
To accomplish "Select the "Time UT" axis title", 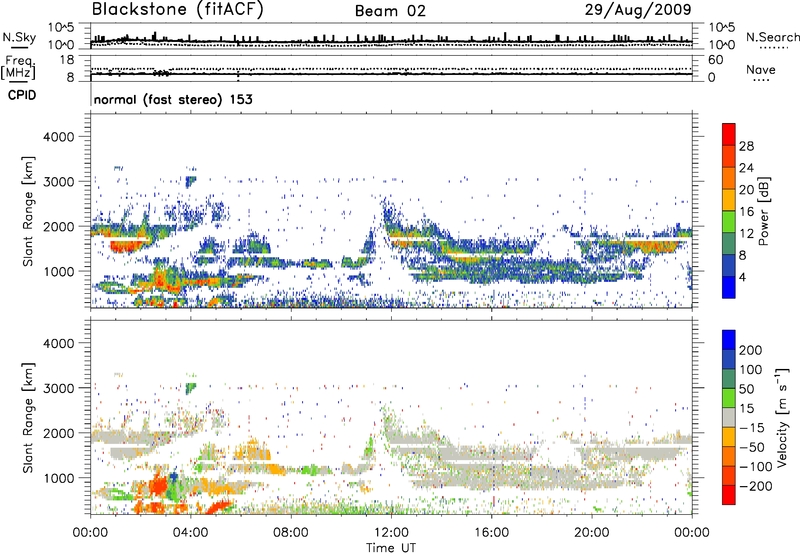I will [391, 547].
